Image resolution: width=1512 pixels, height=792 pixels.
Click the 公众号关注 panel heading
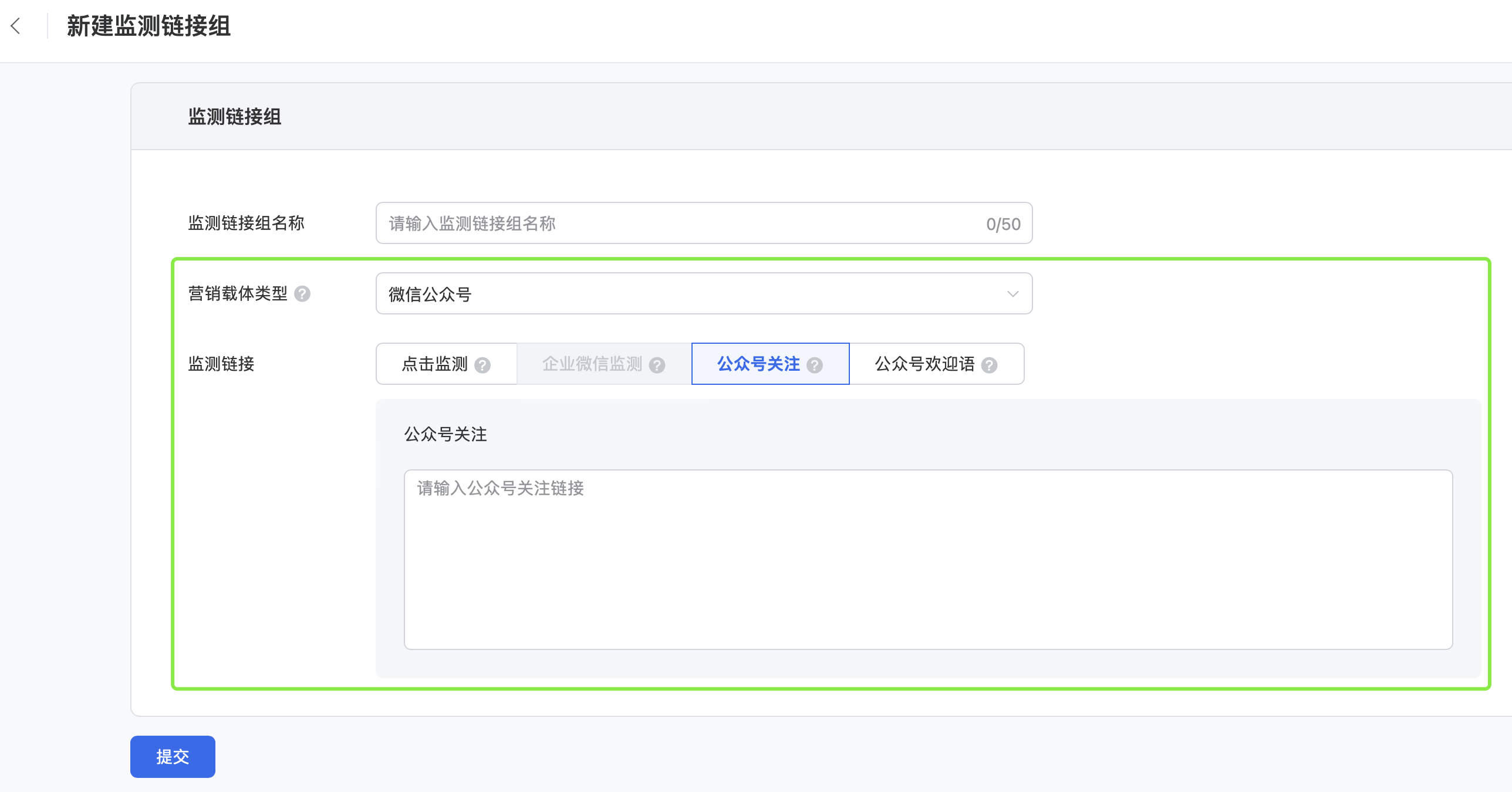click(446, 434)
